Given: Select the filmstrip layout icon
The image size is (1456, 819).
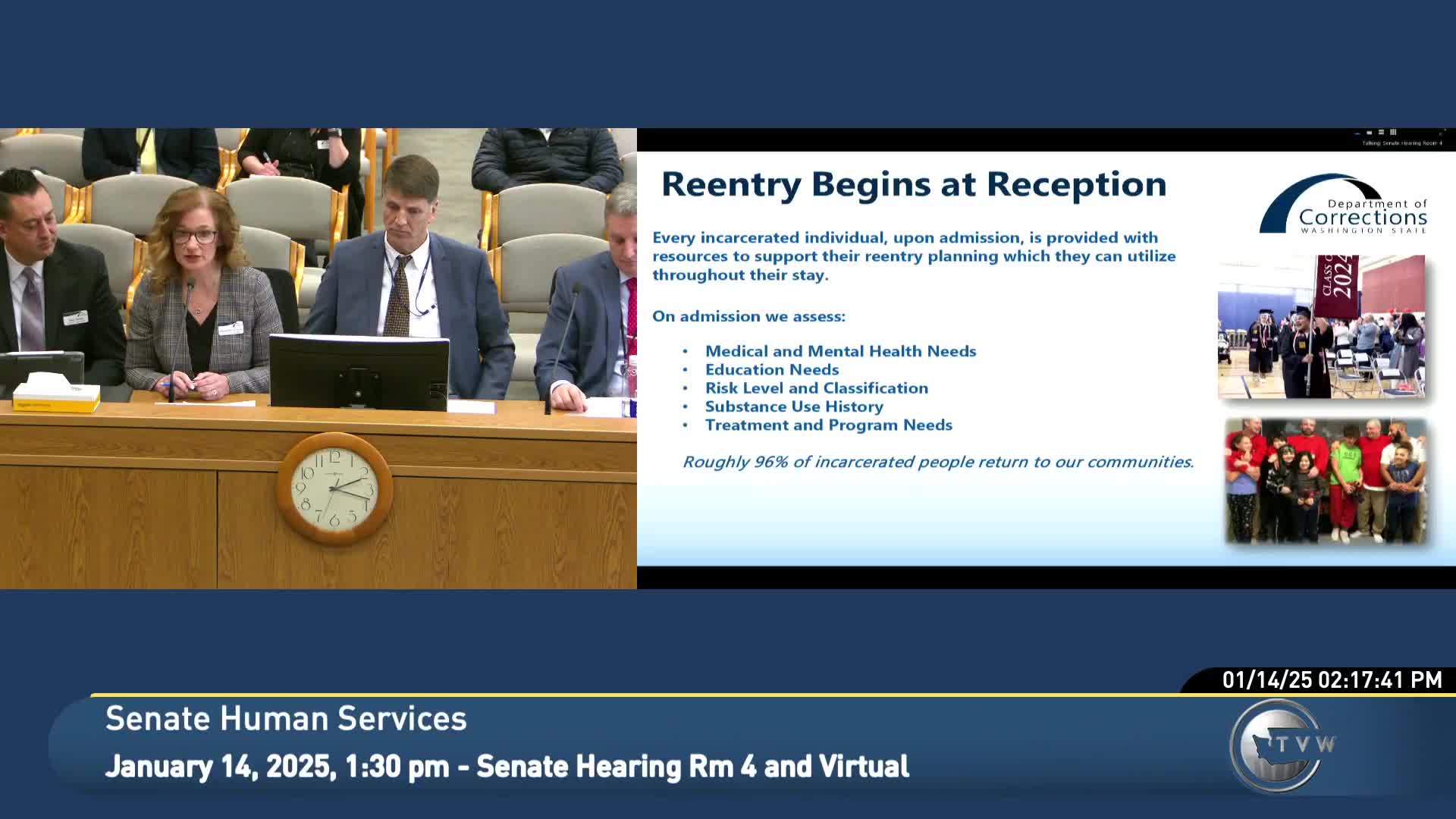Looking at the screenshot, I should click(1381, 133).
